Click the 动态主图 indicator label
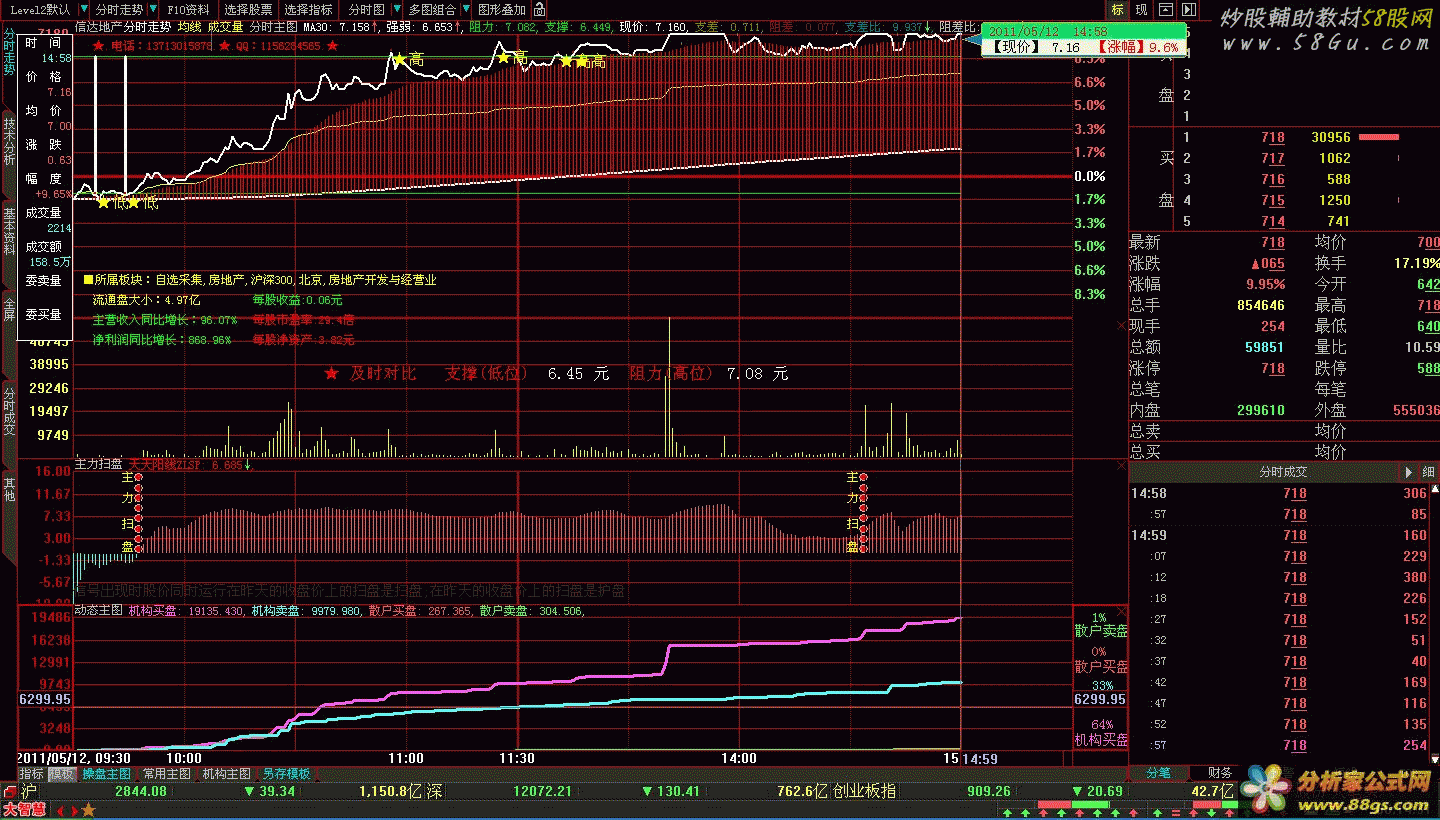The height and width of the screenshot is (820, 1440). point(98,610)
